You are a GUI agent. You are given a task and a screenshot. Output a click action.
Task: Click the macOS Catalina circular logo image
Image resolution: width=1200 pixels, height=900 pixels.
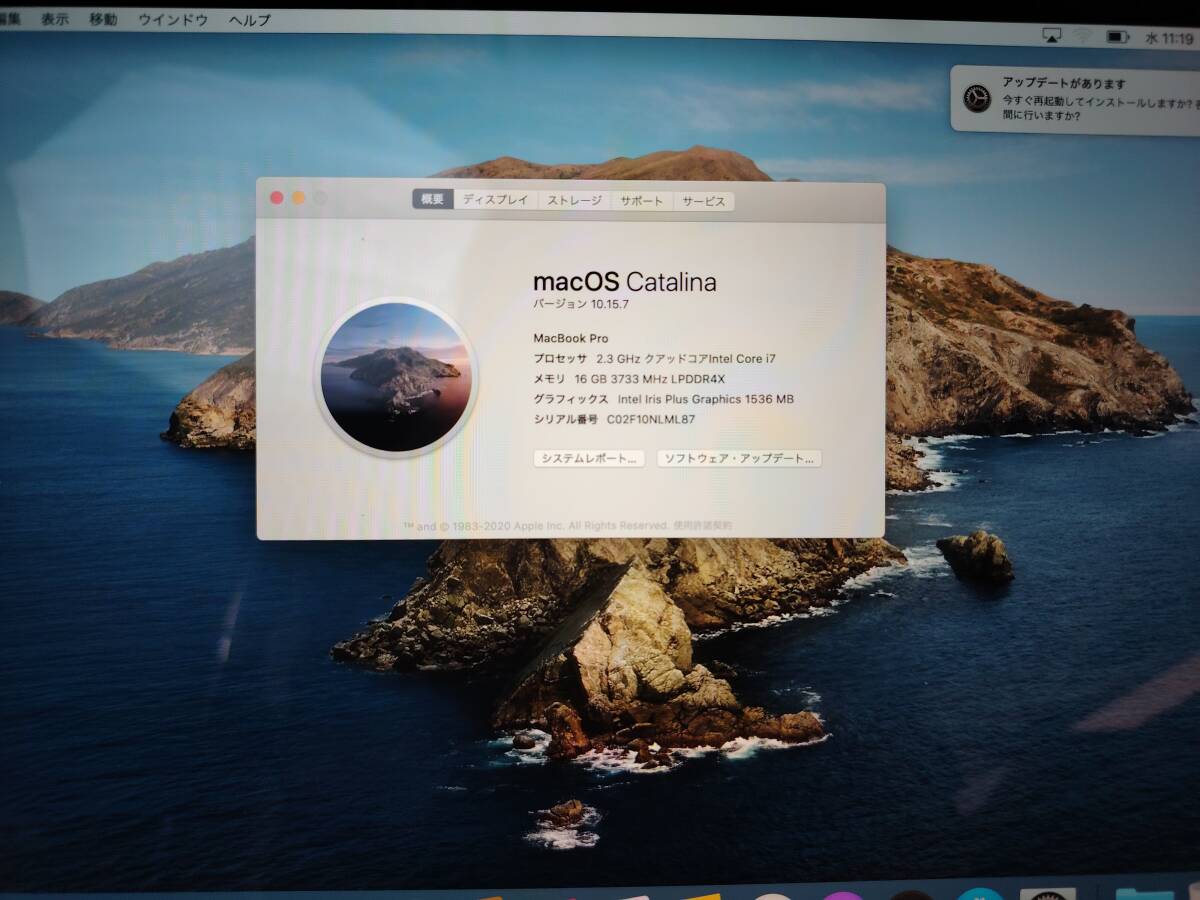[x=396, y=377]
